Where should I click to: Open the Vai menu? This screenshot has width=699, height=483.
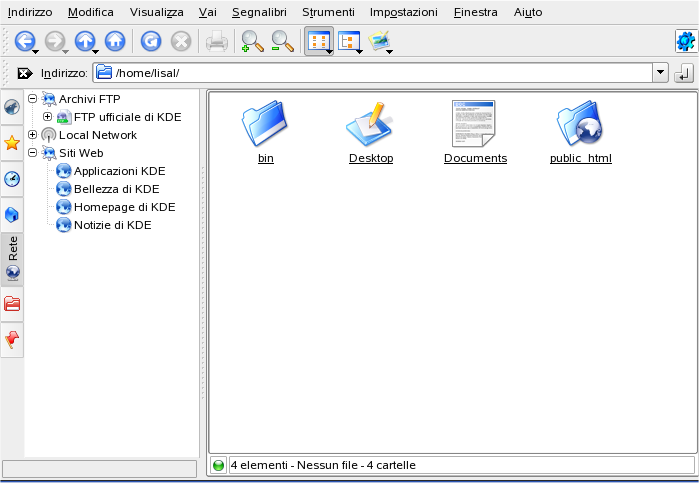pos(208,12)
